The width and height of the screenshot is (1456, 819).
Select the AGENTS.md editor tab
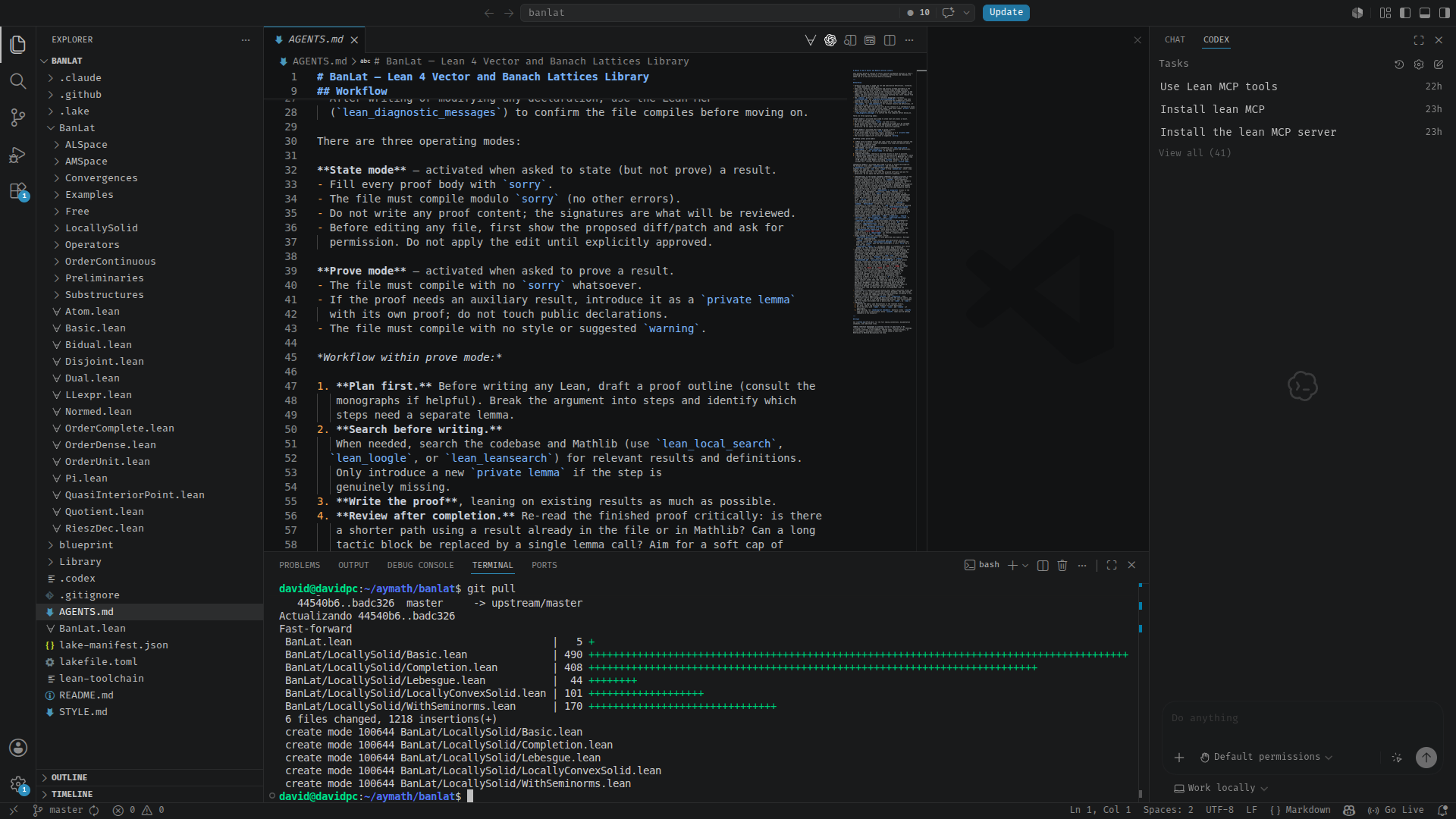coord(315,39)
